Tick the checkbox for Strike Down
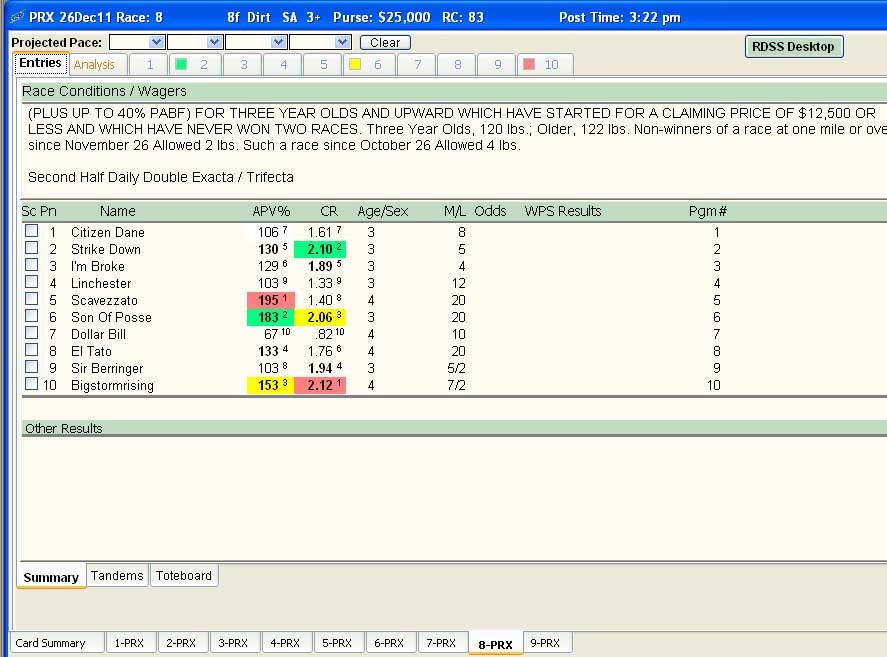887x657 pixels. (32, 247)
